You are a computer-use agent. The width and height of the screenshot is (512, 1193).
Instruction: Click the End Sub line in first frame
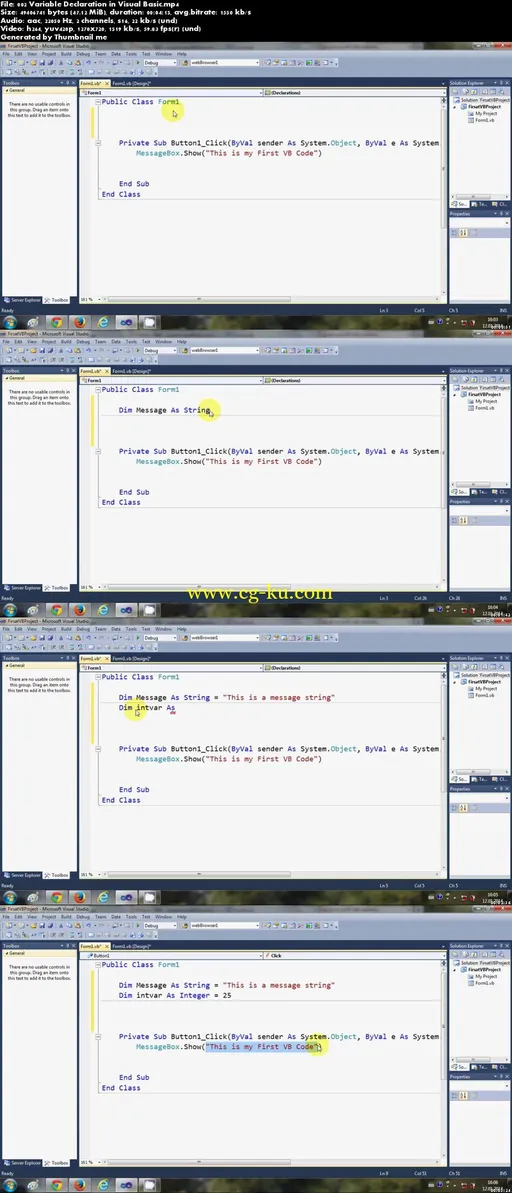[134, 183]
